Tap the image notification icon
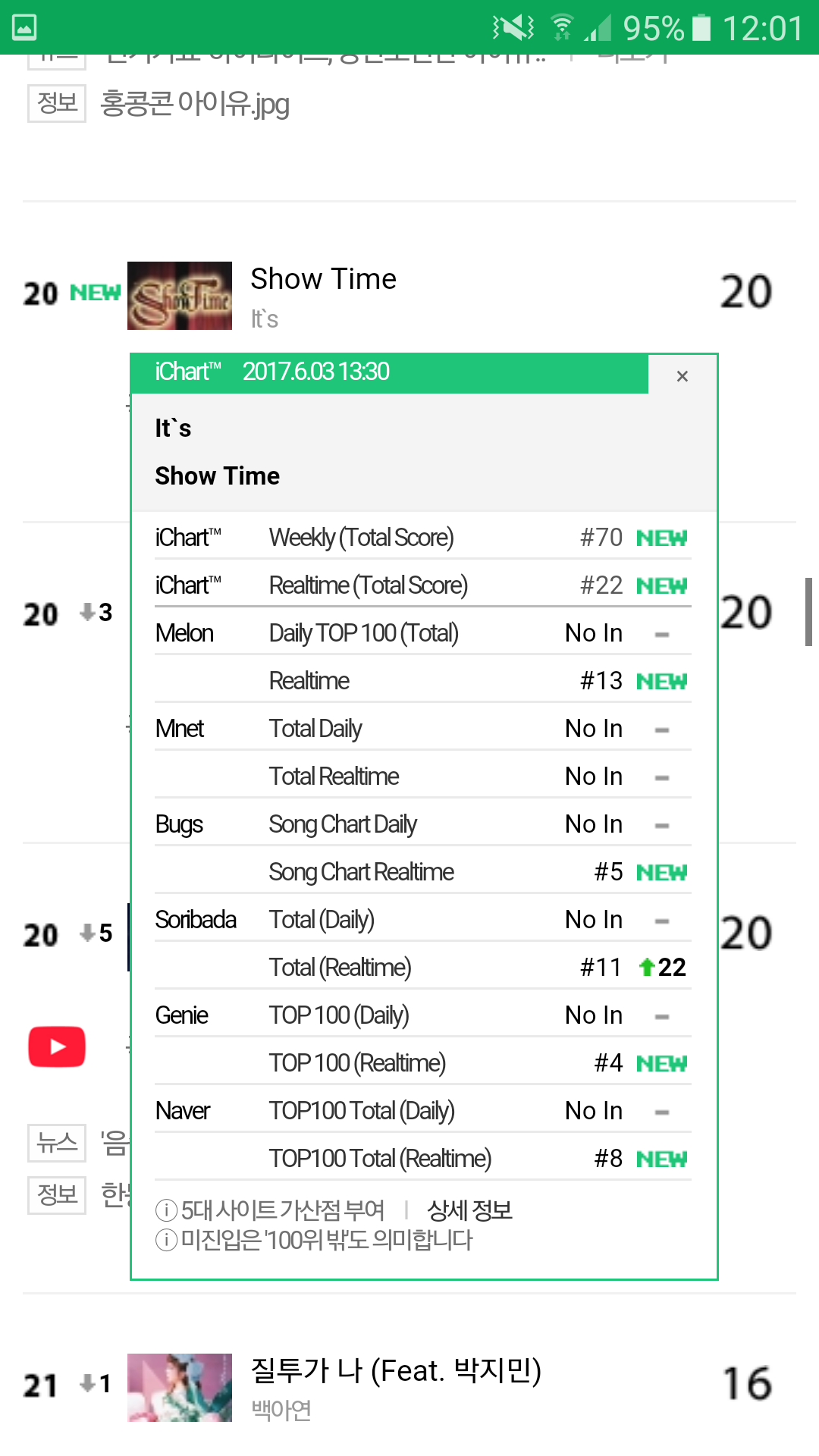The image size is (819, 1456). tap(24, 27)
